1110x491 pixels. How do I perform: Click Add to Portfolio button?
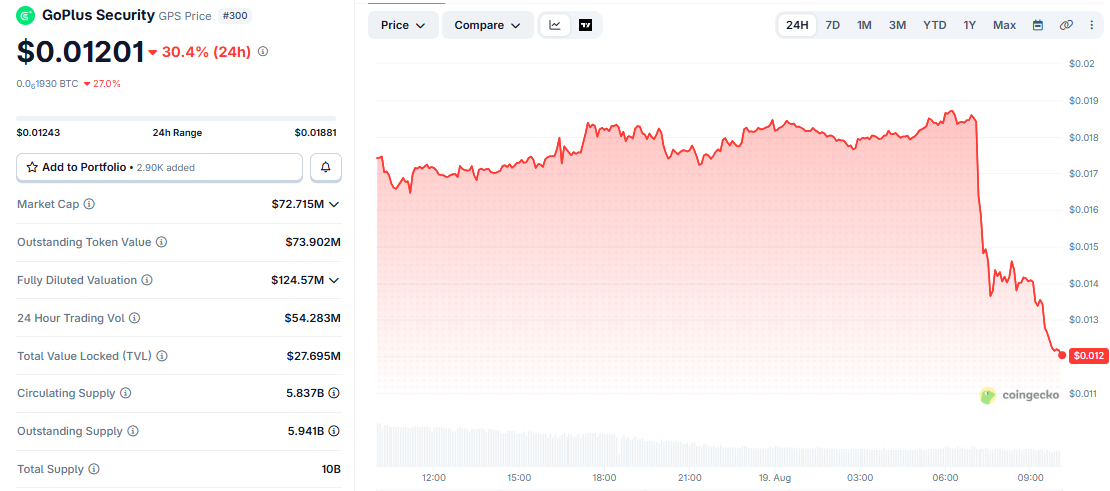click(x=160, y=167)
